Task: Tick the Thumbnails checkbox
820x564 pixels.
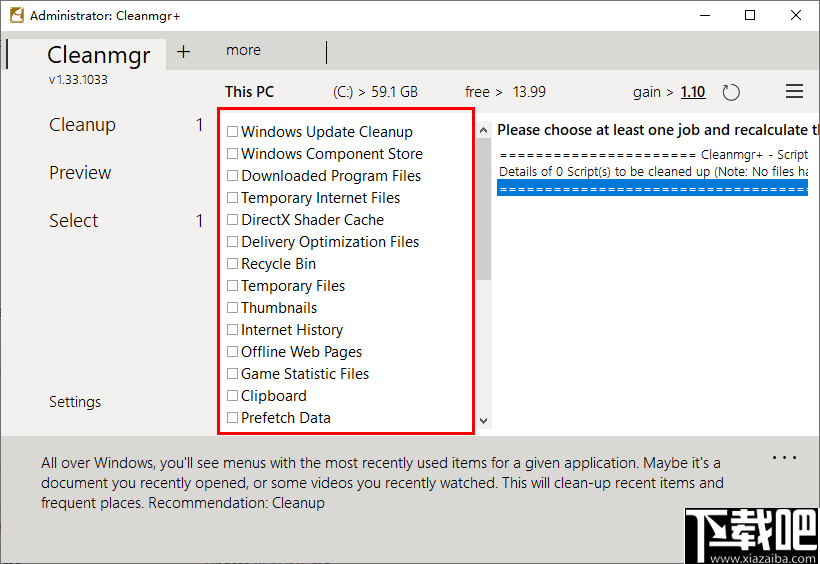Action: (x=232, y=307)
